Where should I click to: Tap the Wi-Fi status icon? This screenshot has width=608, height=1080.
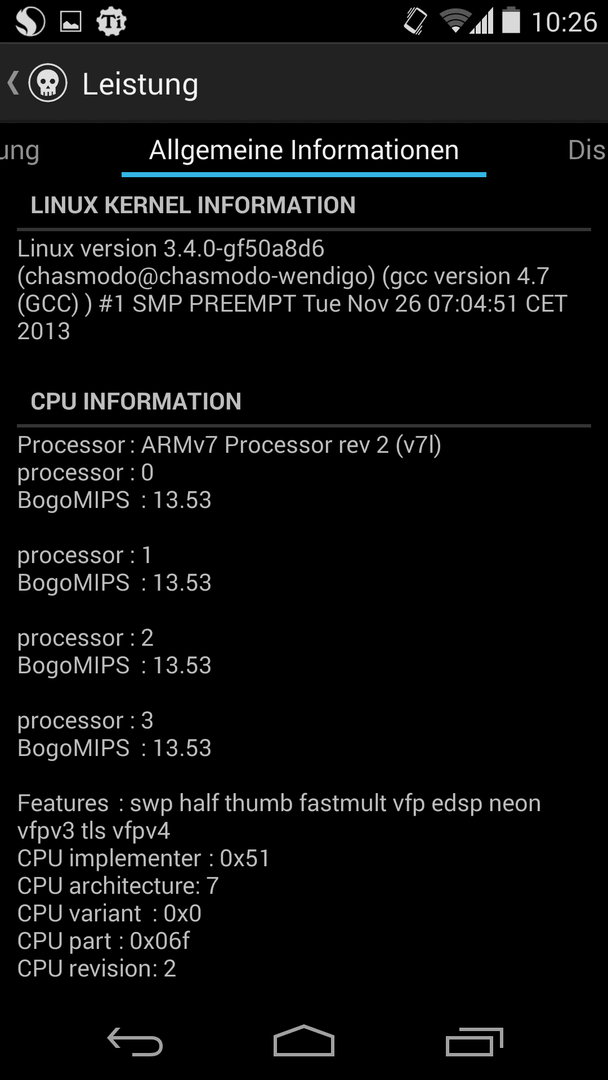pyautogui.click(x=455, y=21)
